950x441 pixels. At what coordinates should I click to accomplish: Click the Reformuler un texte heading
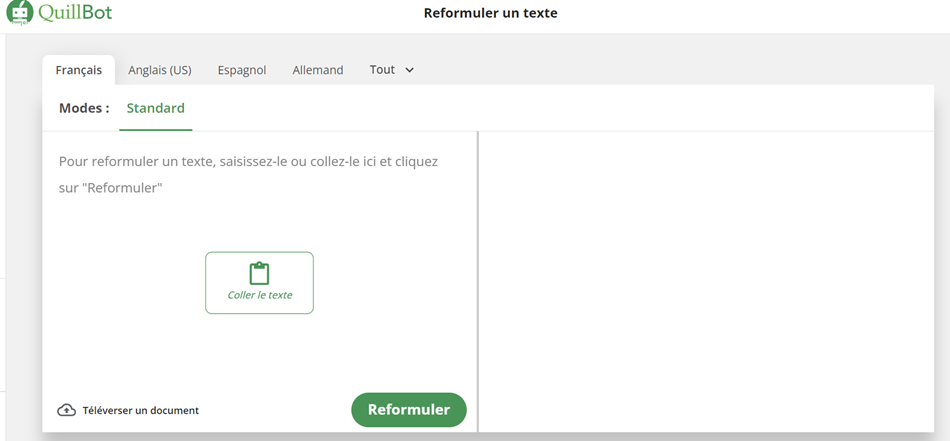coord(491,13)
